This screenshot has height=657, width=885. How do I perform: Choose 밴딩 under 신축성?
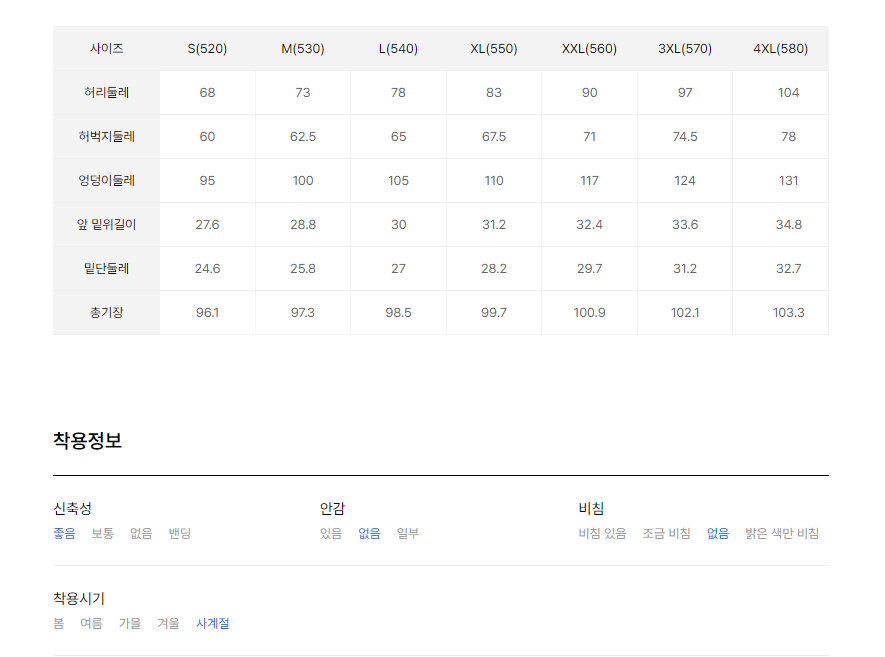[179, 533]
